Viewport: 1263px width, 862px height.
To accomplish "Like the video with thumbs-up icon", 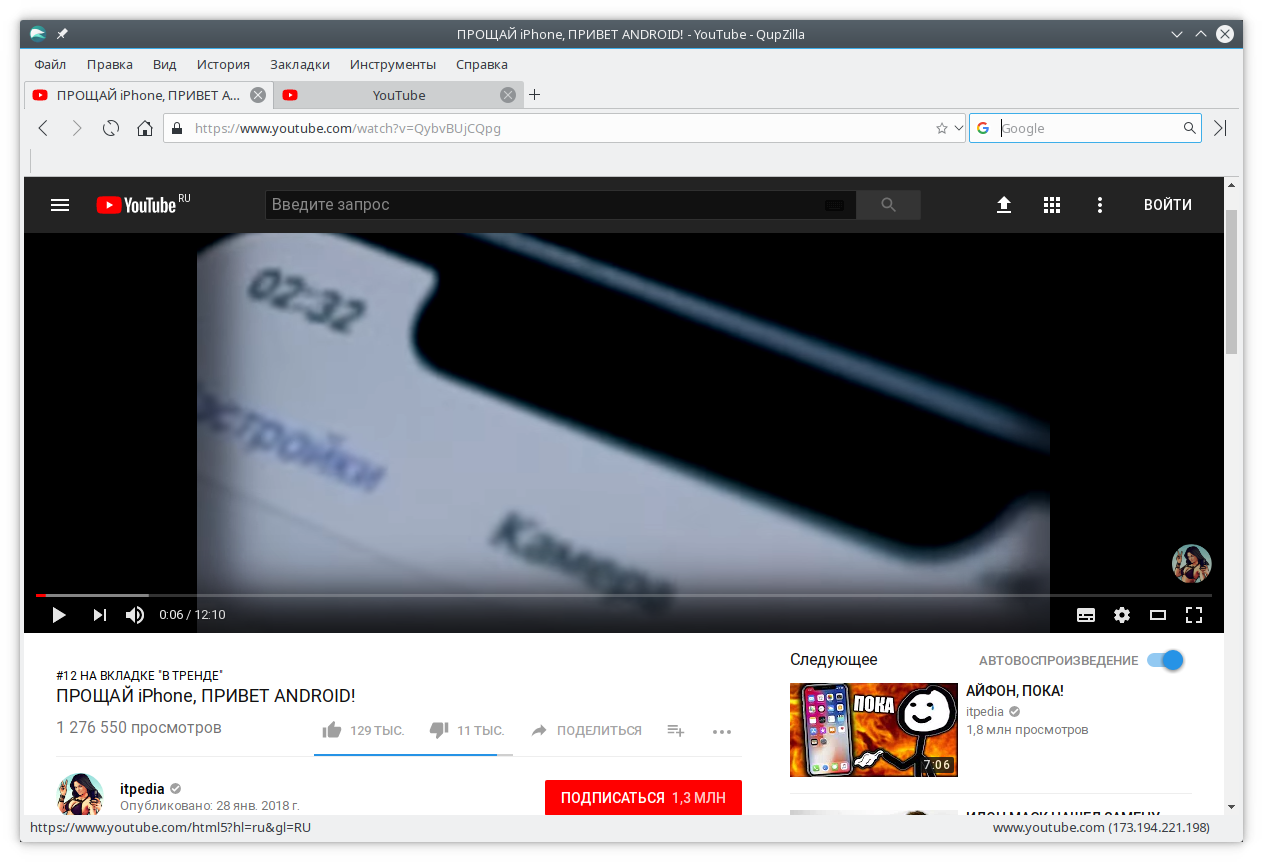I will click(332, 730).
